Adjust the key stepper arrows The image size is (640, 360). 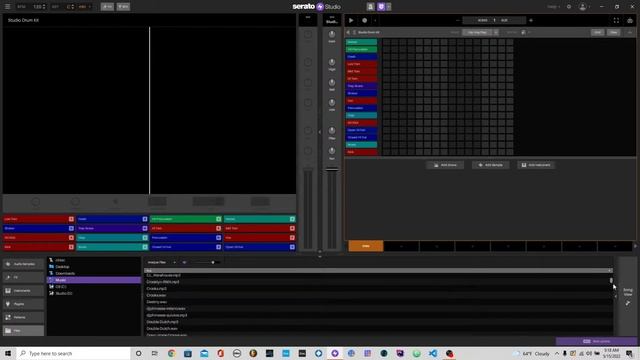[x=73, y=7]
